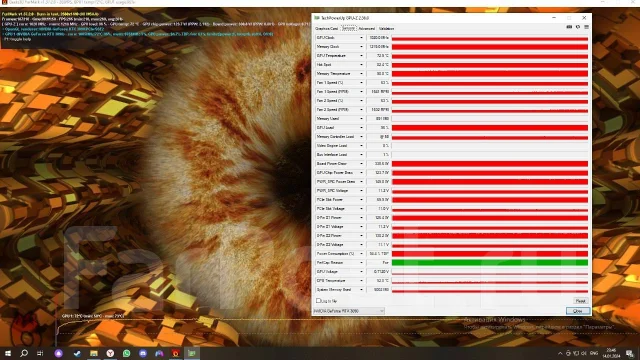Open the game controller app on taskbar
Image resolution: width=640 pixels, height=360 pixels.
click(159, 353)
